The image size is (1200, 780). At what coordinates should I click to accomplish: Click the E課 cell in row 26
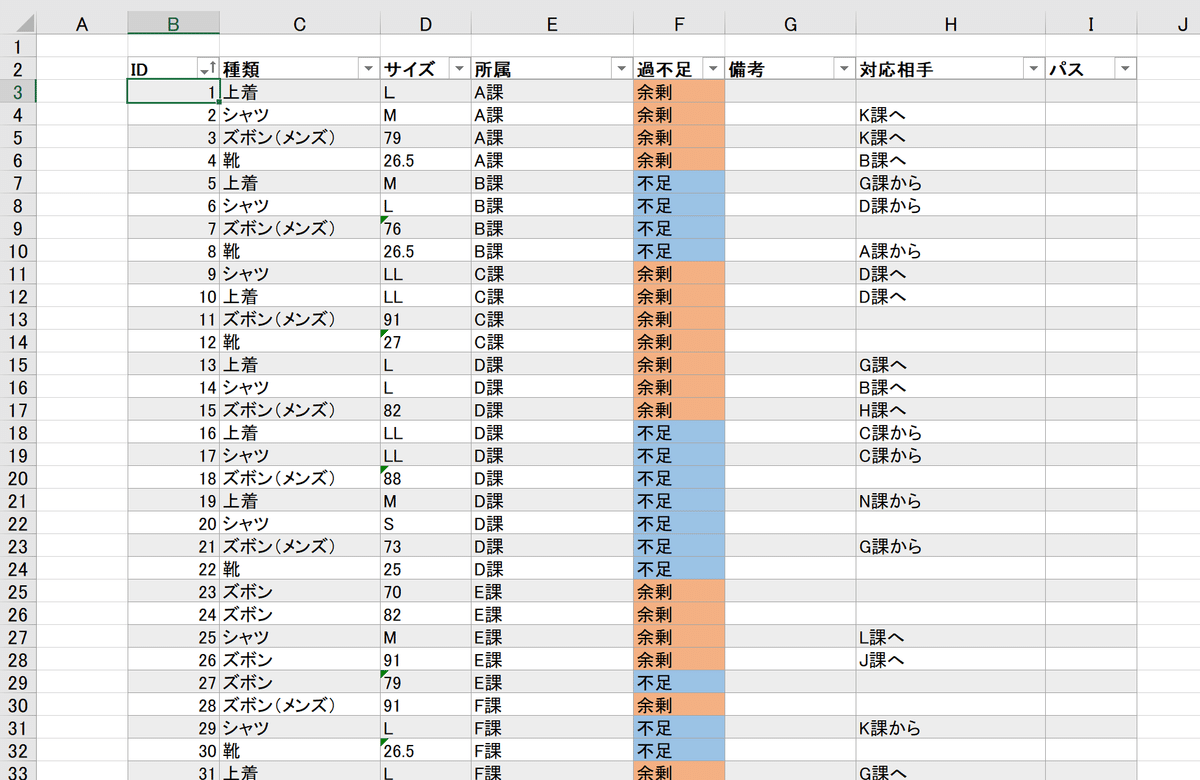click(x=553, y=614)
